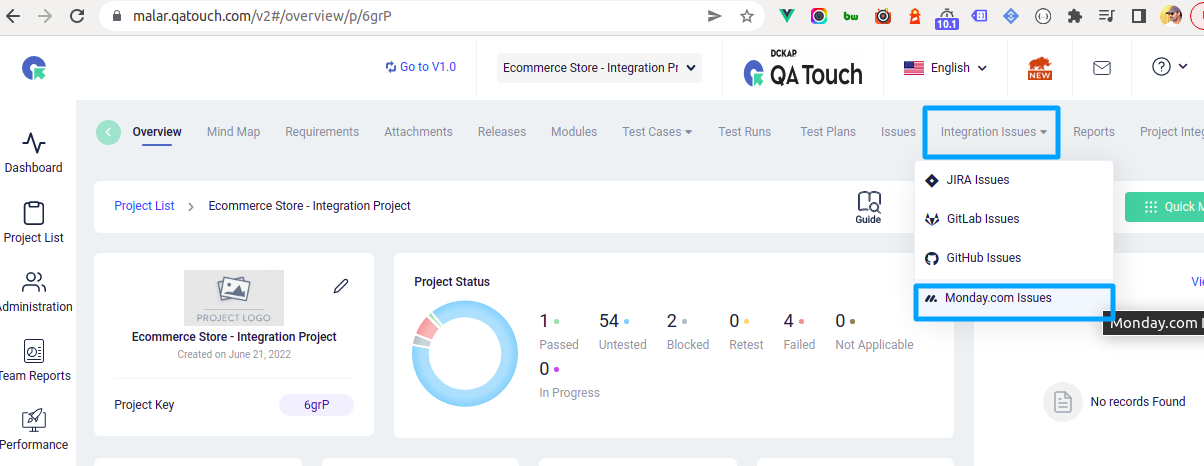Viewport: 1204px width, 466px height.
Task: Click the Created on June 21, 2022 text
Action: pyautogui.click(x=234, y=354)
